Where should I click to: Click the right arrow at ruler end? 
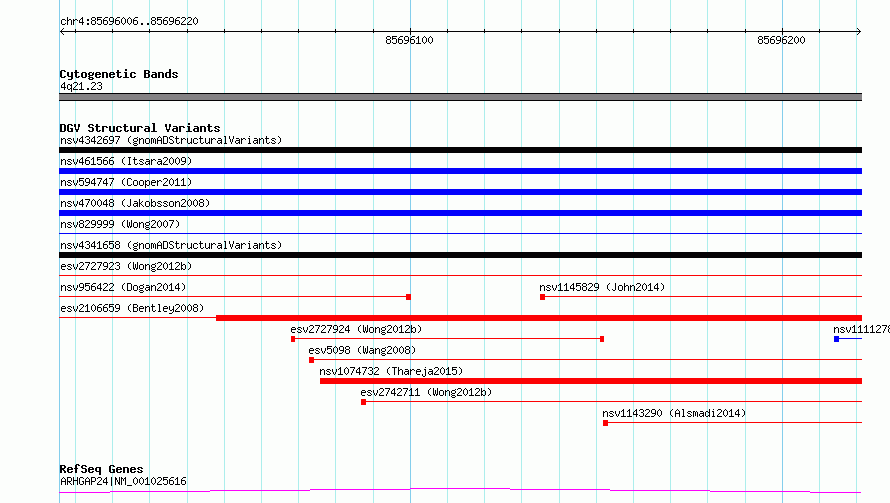859,31
